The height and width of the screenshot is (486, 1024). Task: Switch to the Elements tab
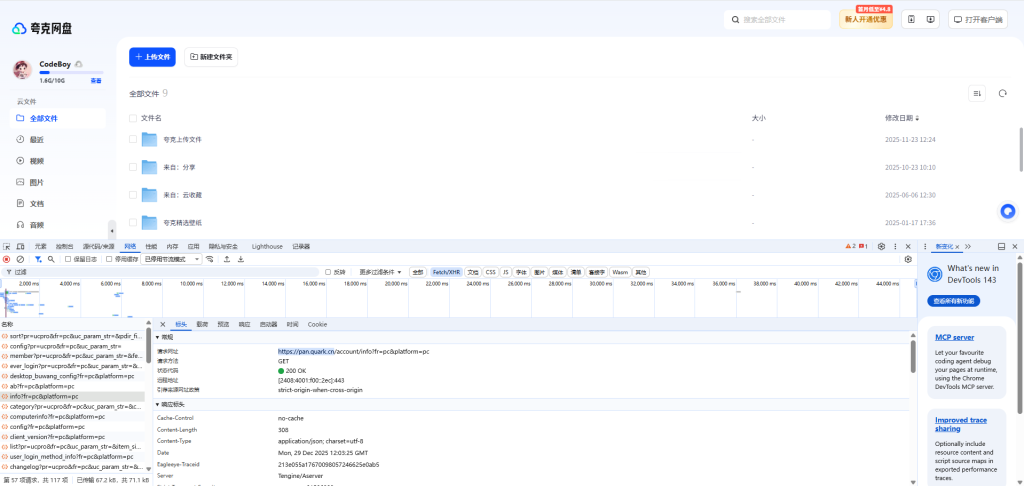(x=40, y=246)
